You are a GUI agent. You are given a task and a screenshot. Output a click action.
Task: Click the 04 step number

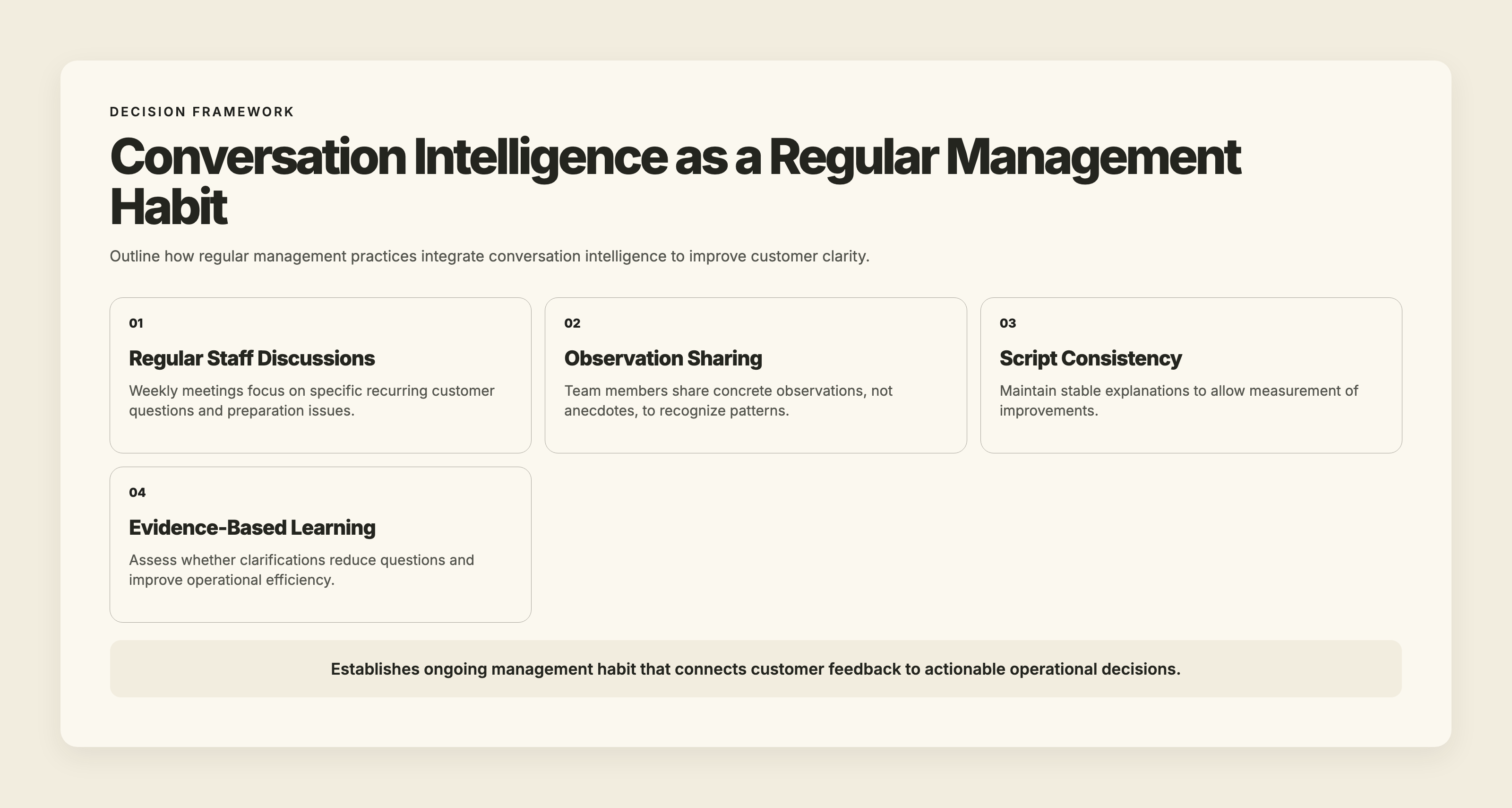pyautogui.click(x=137, y=492)
